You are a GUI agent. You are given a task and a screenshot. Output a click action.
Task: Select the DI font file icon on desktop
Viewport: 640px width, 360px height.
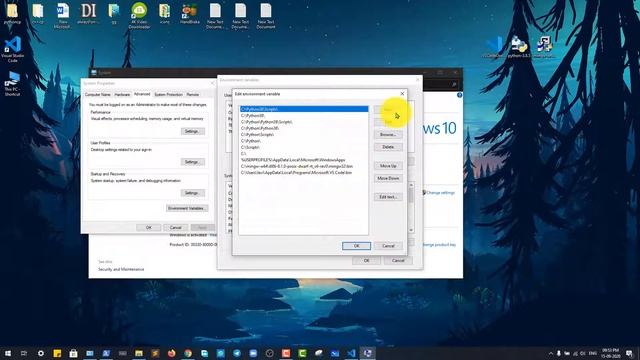(88, 13)
